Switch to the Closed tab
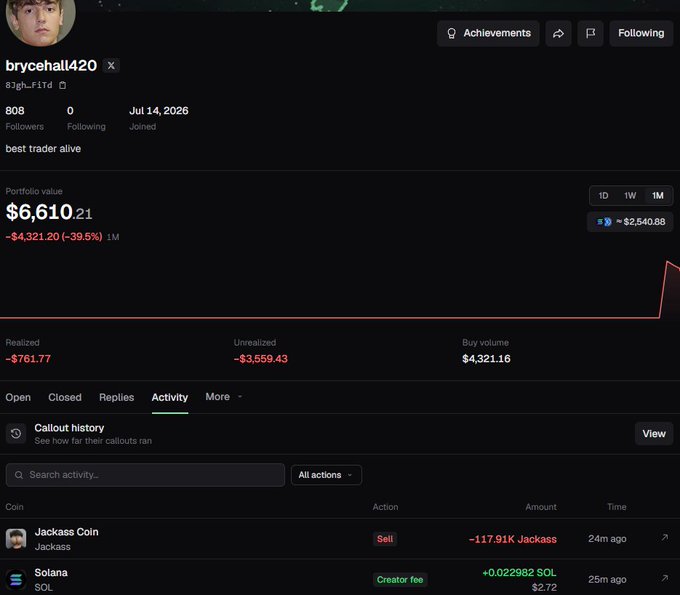Image resolution: width=680 pixels, height=595 pixels. pyautogui.click(x=65, y=397)
